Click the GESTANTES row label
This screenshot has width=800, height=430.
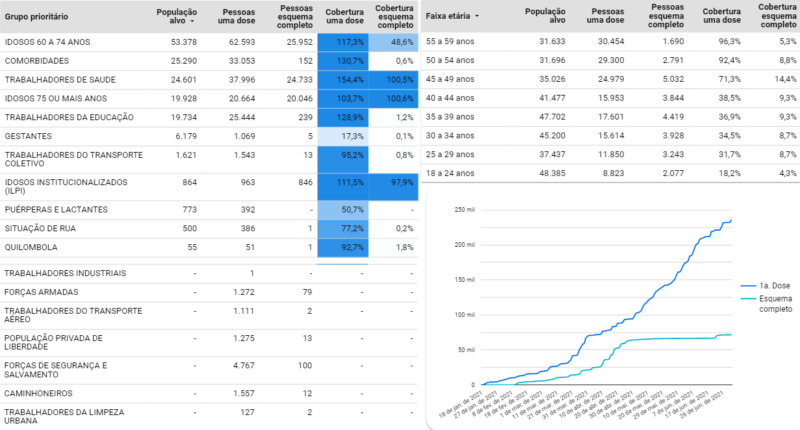tap(29, 134)
